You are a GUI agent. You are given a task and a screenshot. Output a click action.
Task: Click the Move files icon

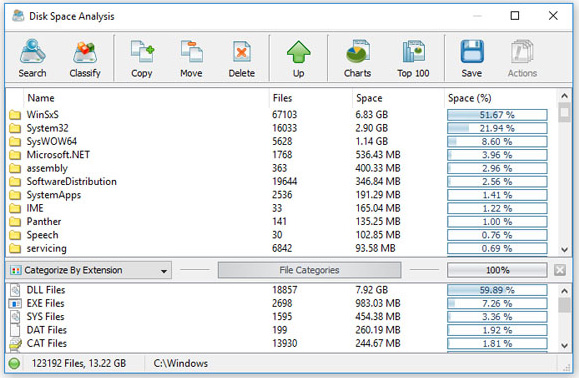(x=191, y=58)
